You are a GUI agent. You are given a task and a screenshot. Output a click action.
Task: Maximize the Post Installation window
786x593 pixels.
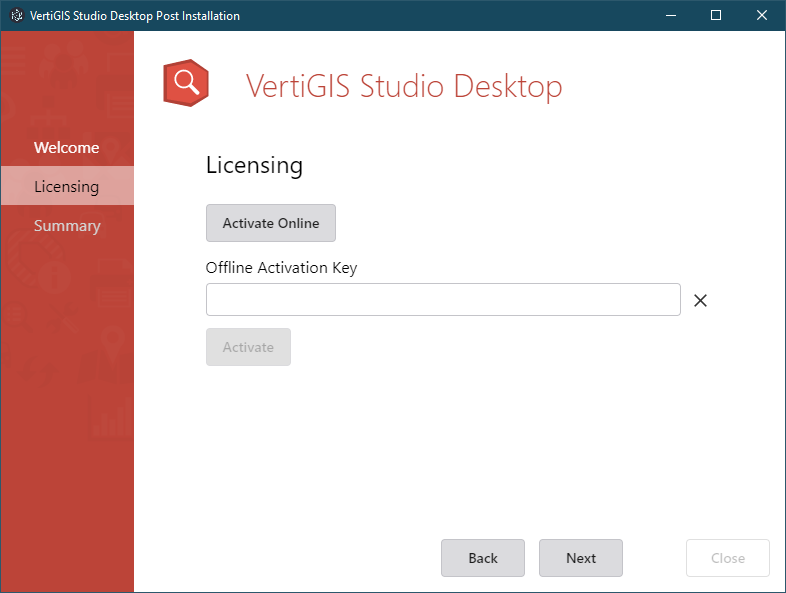(x=716, y=16)
